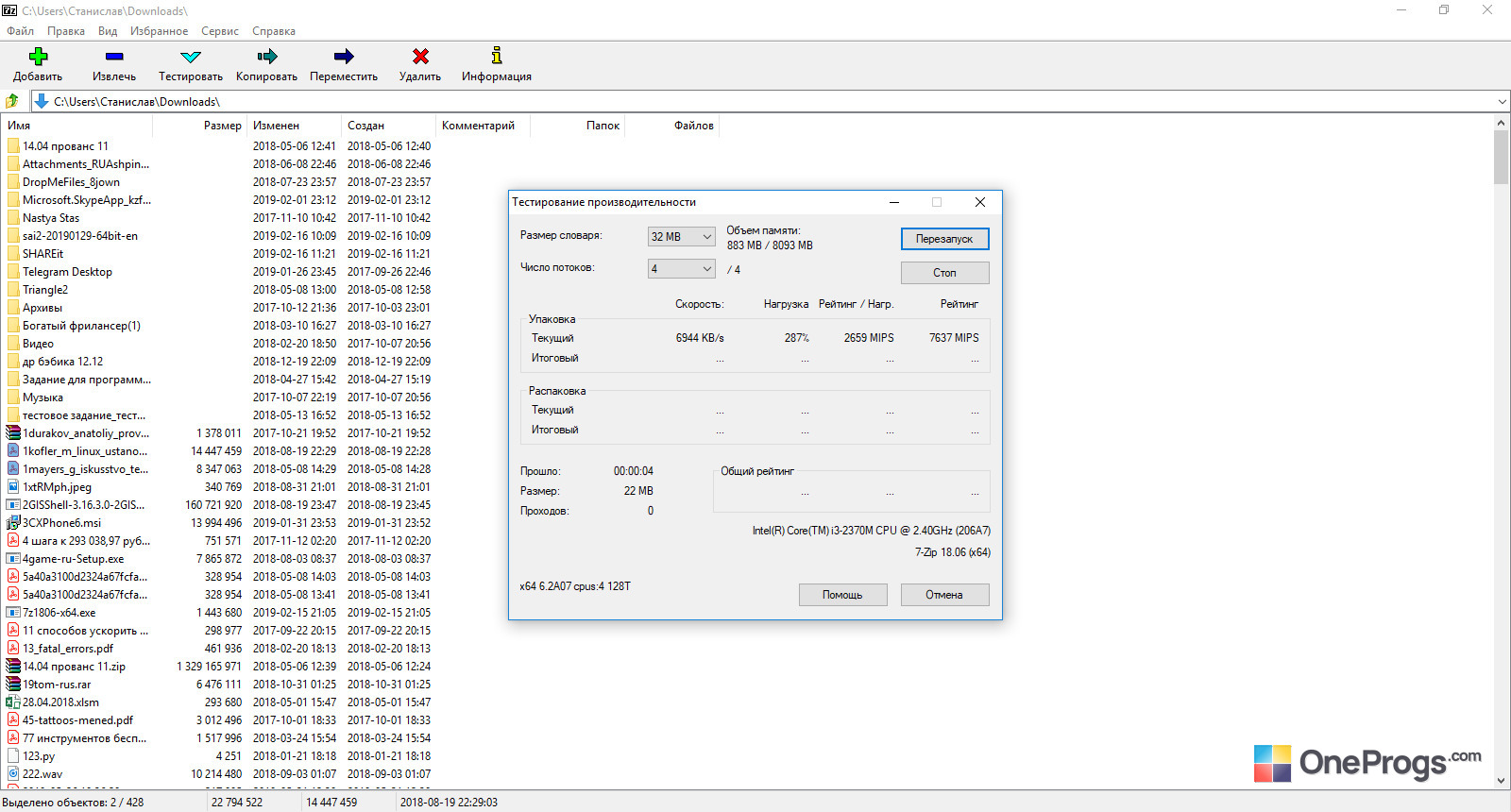The height and width of the screenshot is (812, 1511).
Task: Close the benchmark dialog with its X button
Action: 980,202
